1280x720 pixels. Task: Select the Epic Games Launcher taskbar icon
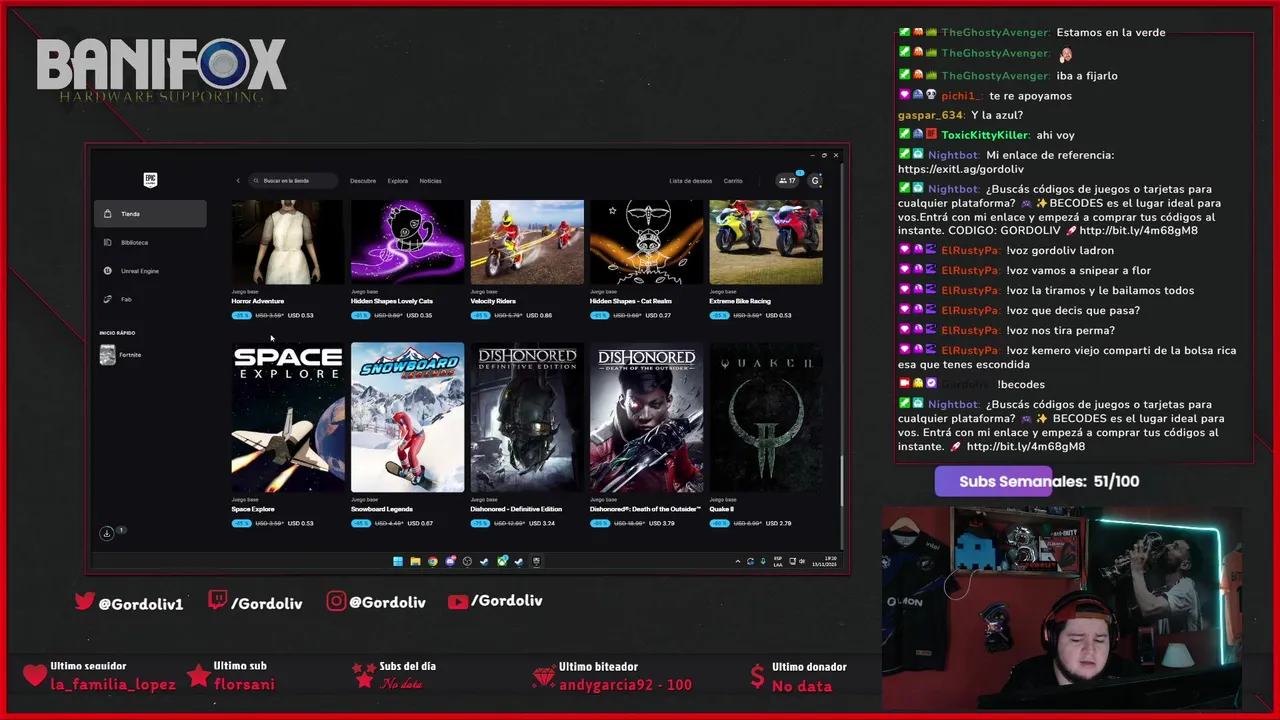536,561
